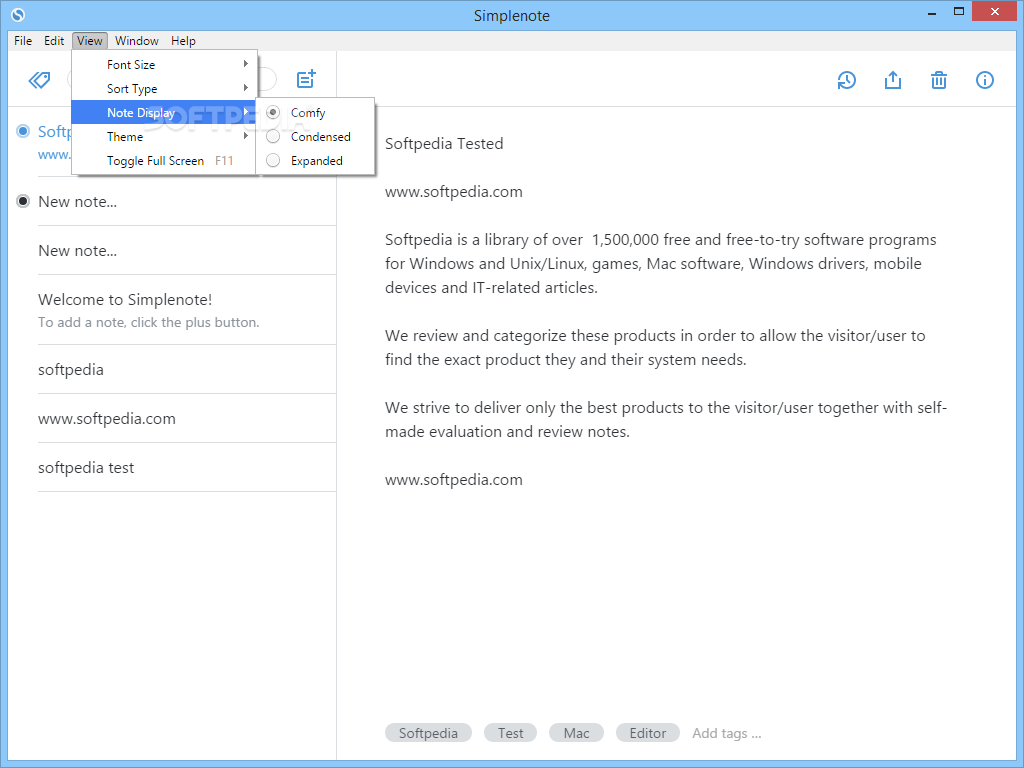Screen dimensions: 1024x768
Task: Minimize the Simplenote window
Action: tap(932, 12)
